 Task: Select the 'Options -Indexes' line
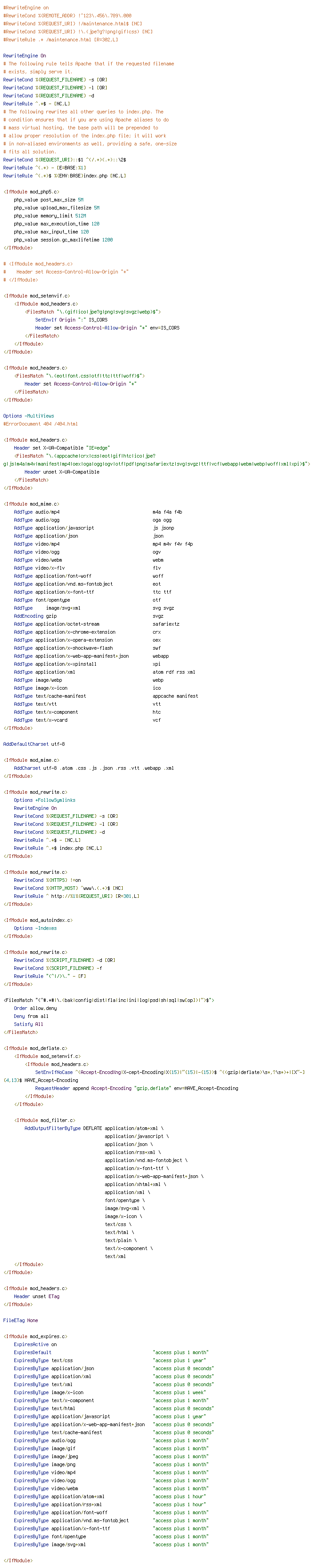(x=35, y=928)
